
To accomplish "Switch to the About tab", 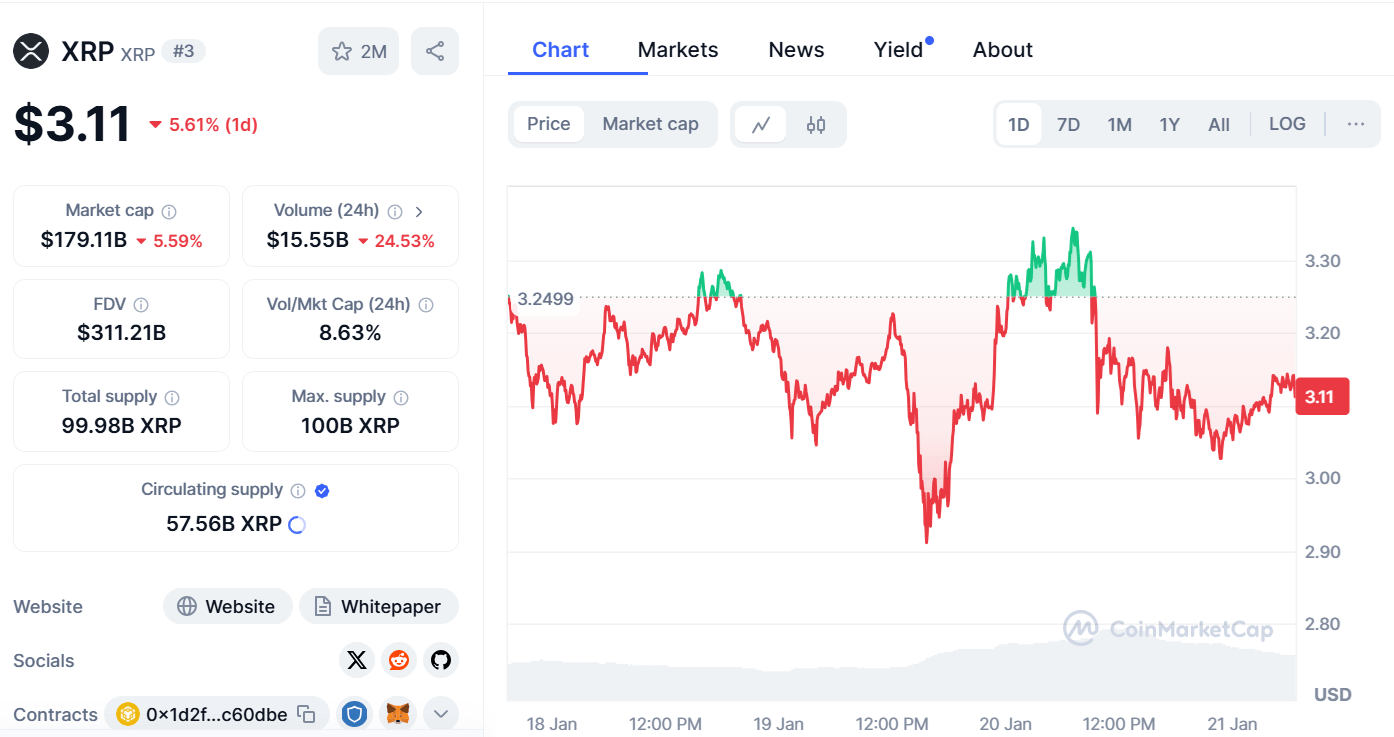I will coord(1003,50).
